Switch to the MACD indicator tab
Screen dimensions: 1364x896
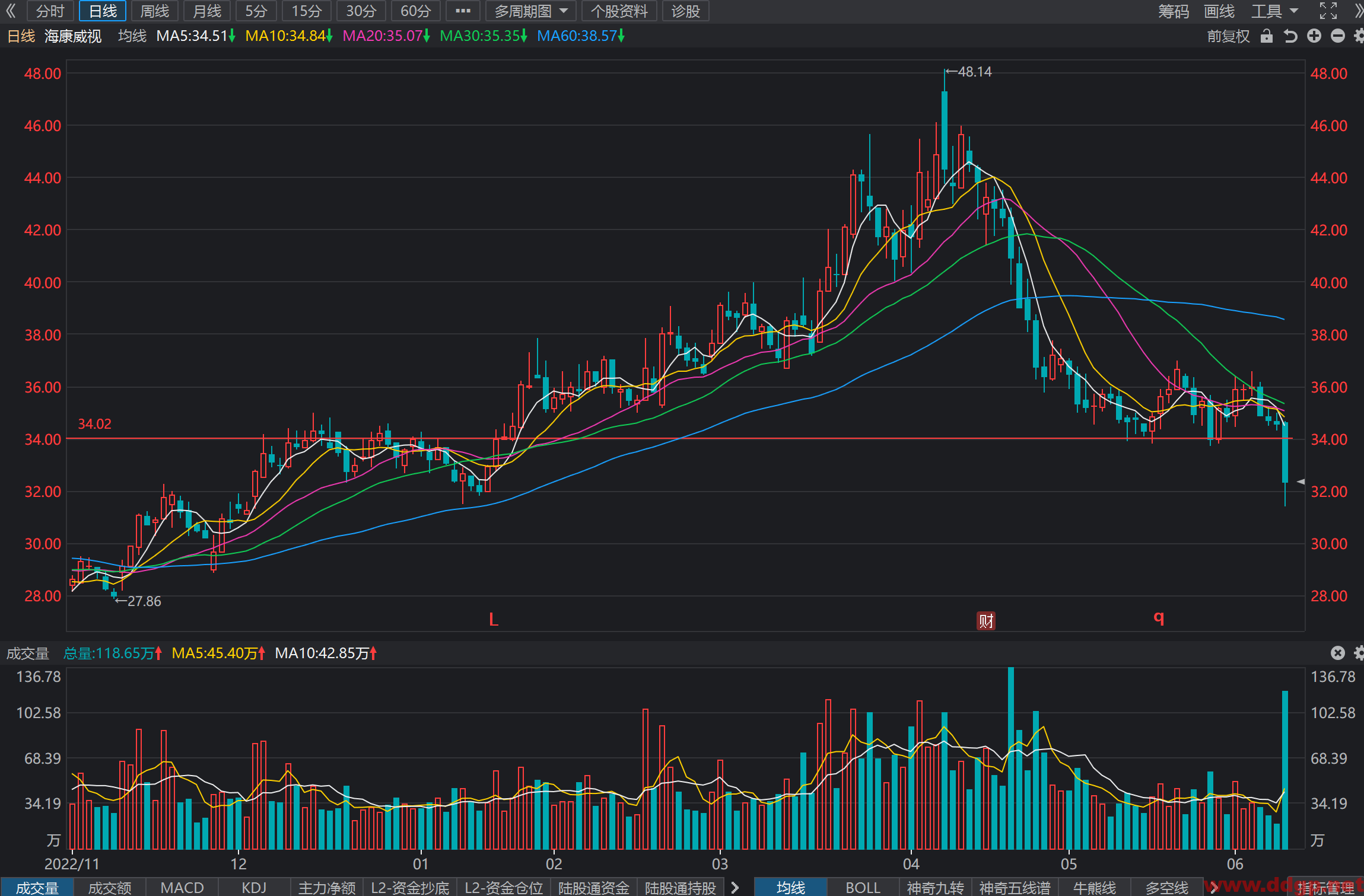182,888
